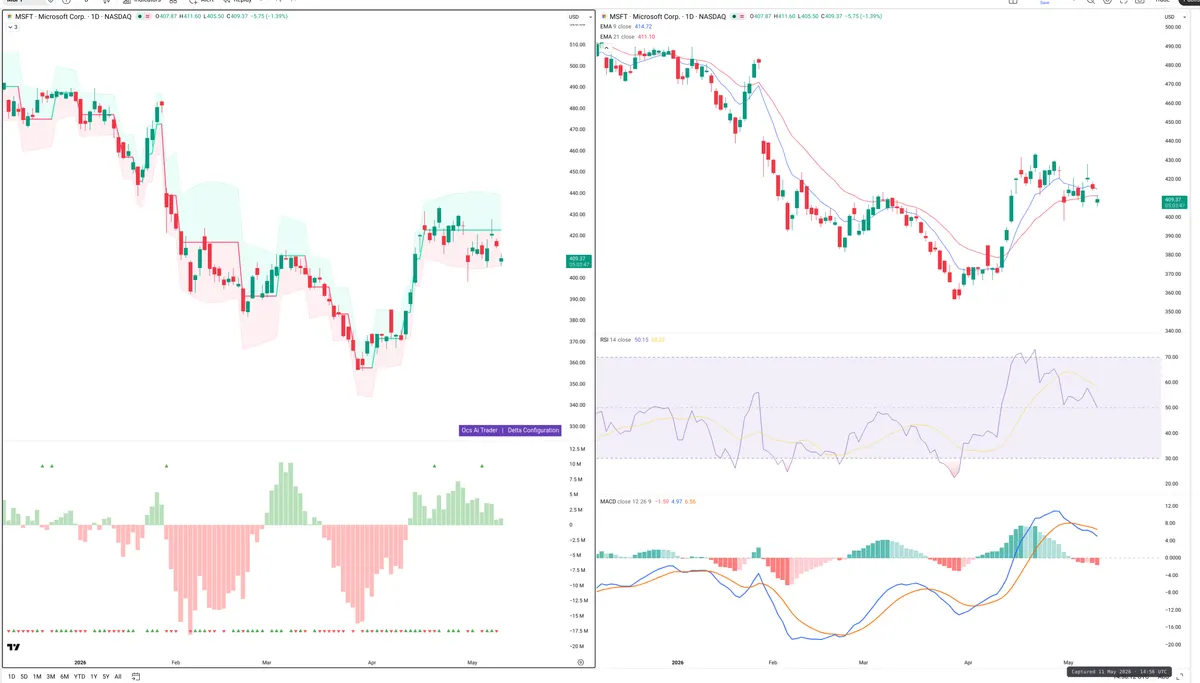Click the 510.00 value on left price axis

[576, 45]
